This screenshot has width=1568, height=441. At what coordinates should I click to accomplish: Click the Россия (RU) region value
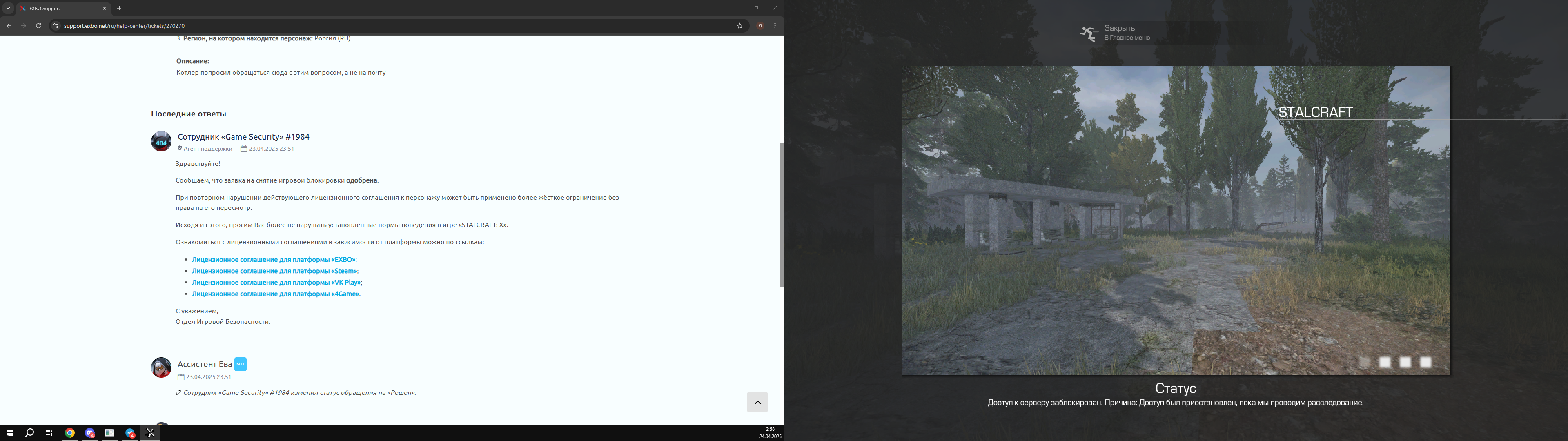[332, 38]
